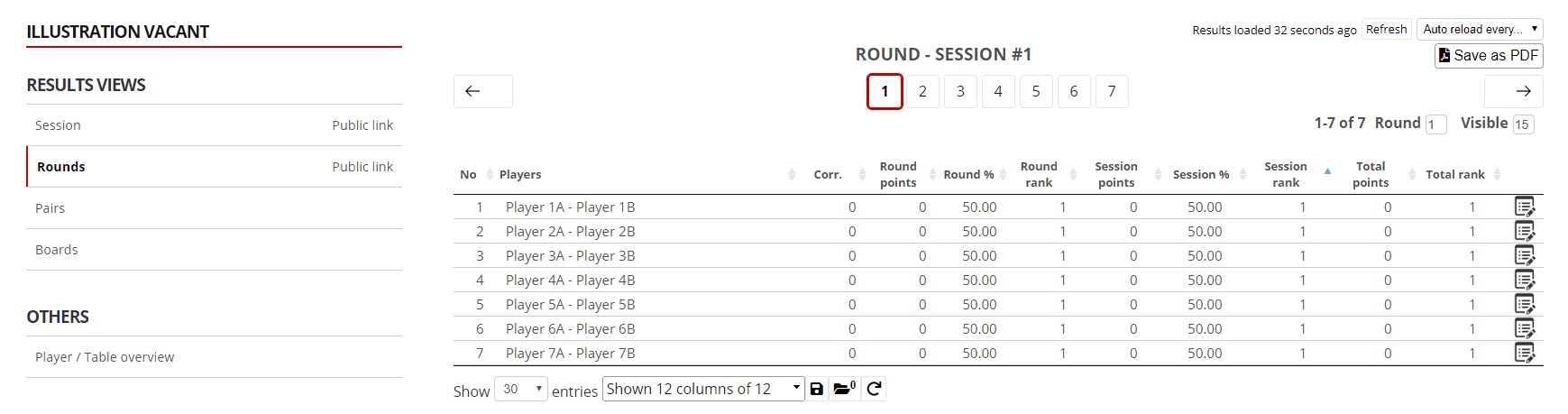Go to next round with right arrow

point(1513,91)
